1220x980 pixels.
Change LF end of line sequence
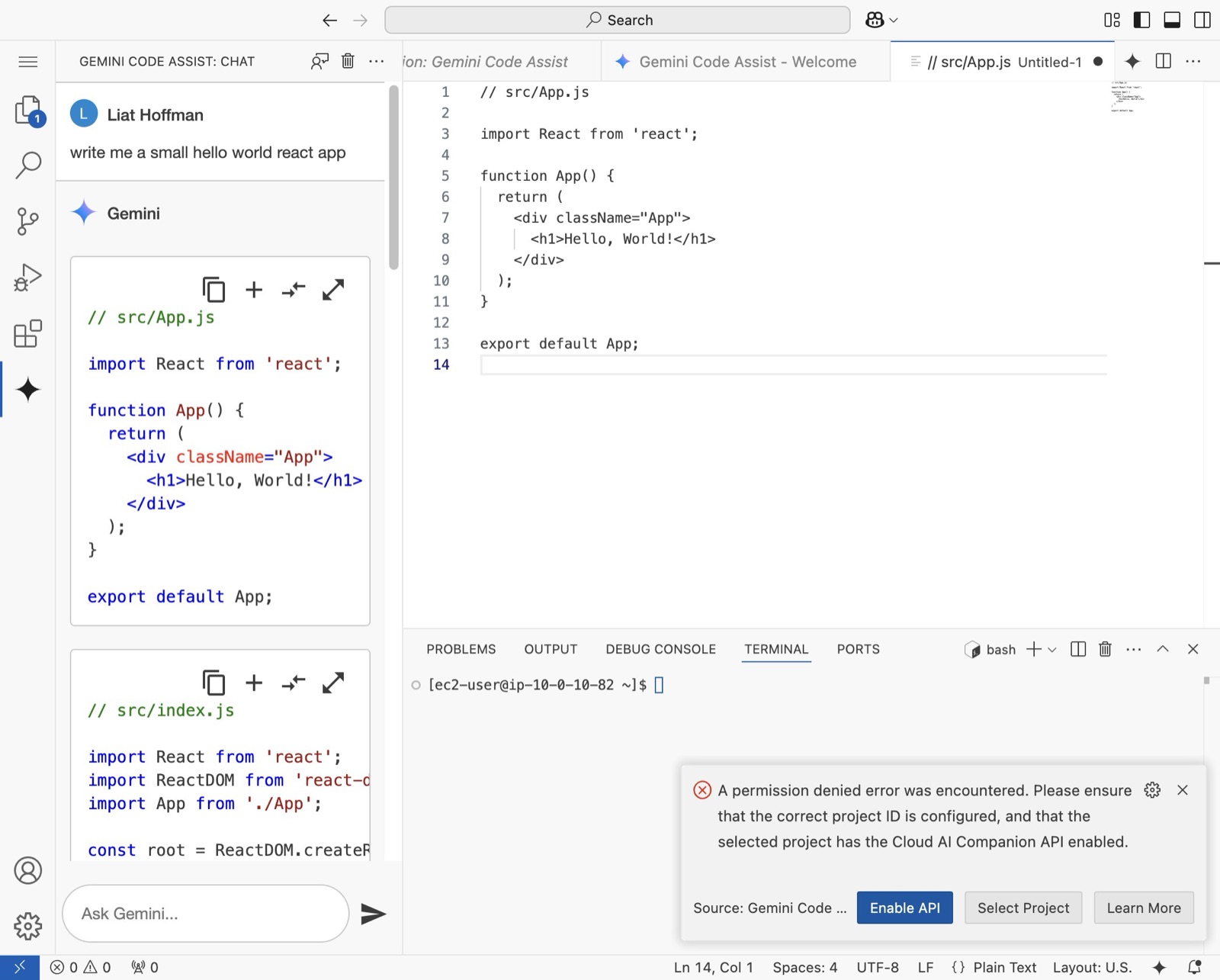pos(926,967)
